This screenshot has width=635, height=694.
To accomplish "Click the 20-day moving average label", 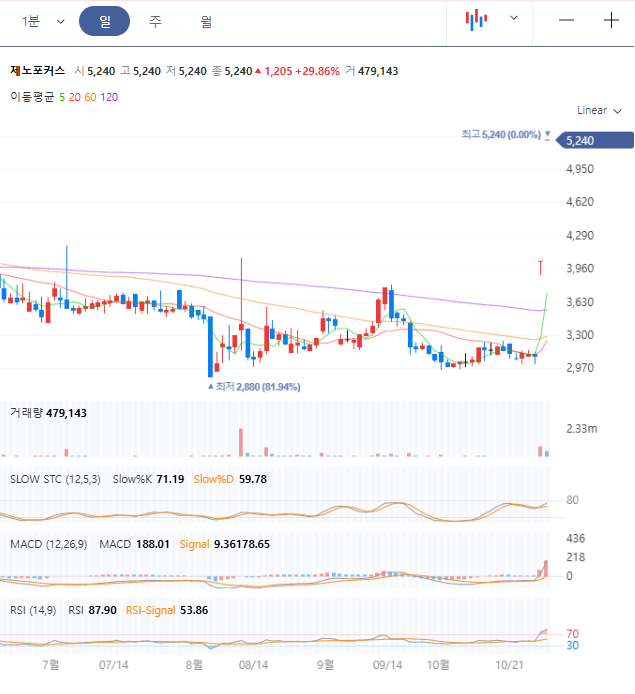I will pos(75,97).
